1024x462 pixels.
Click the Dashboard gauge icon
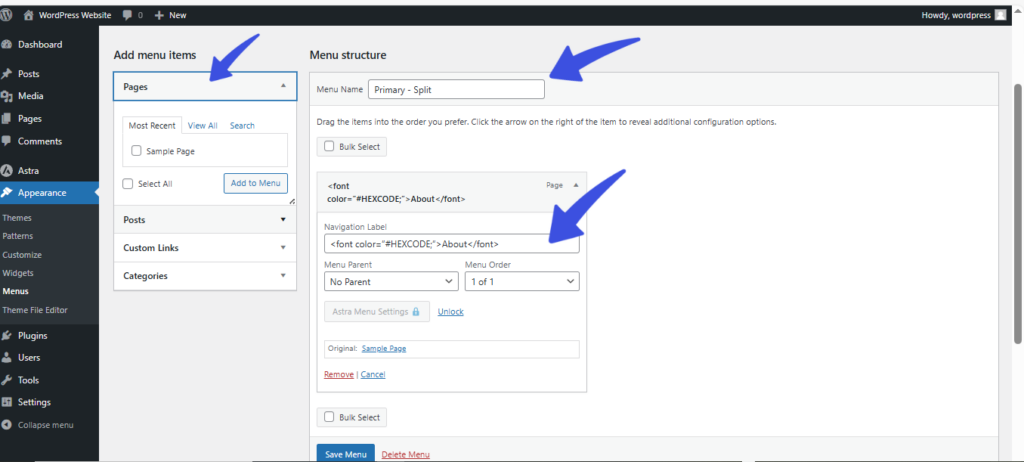(x=7, y=44)
